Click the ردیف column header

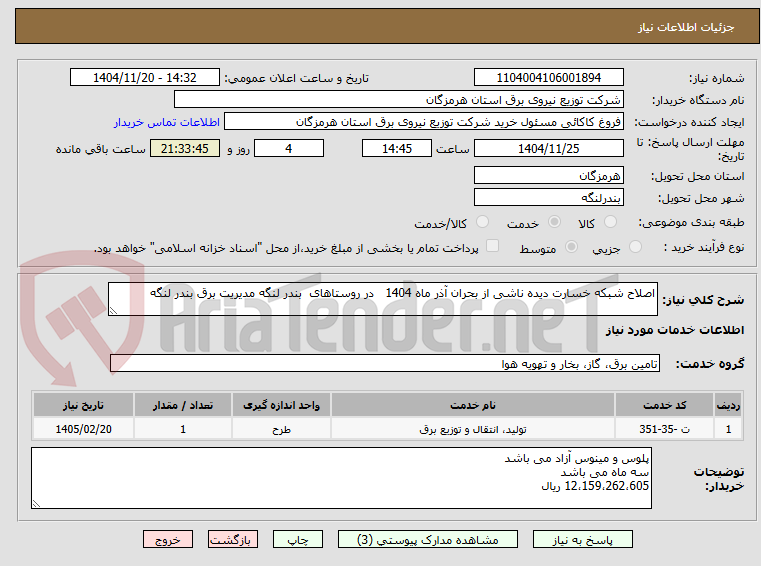pyautogui.click(x=728, y=405)
